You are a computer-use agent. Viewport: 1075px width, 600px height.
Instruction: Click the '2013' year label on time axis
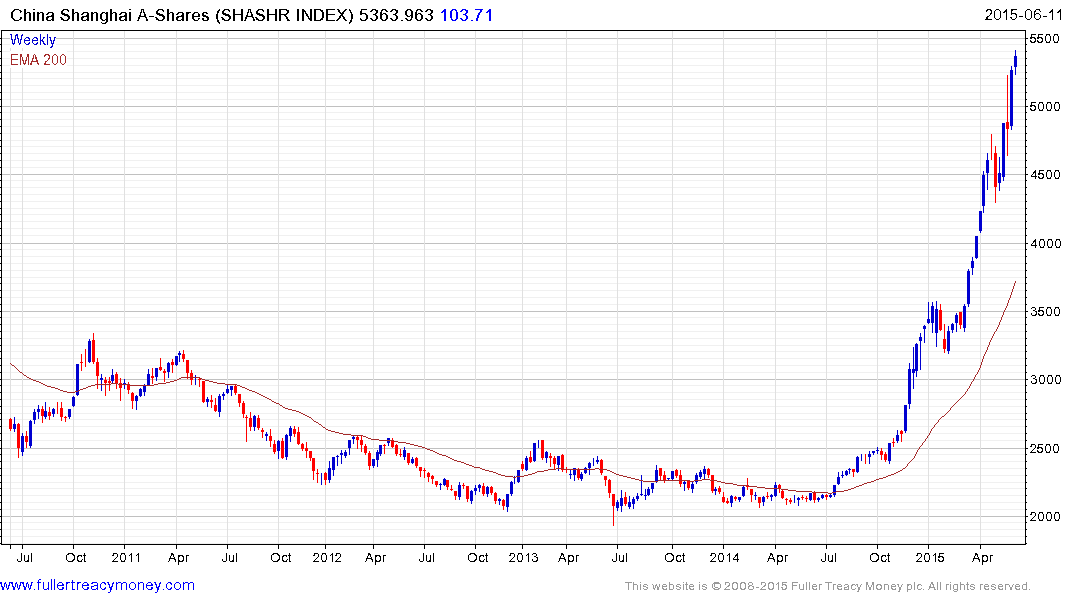pos(523,557)
